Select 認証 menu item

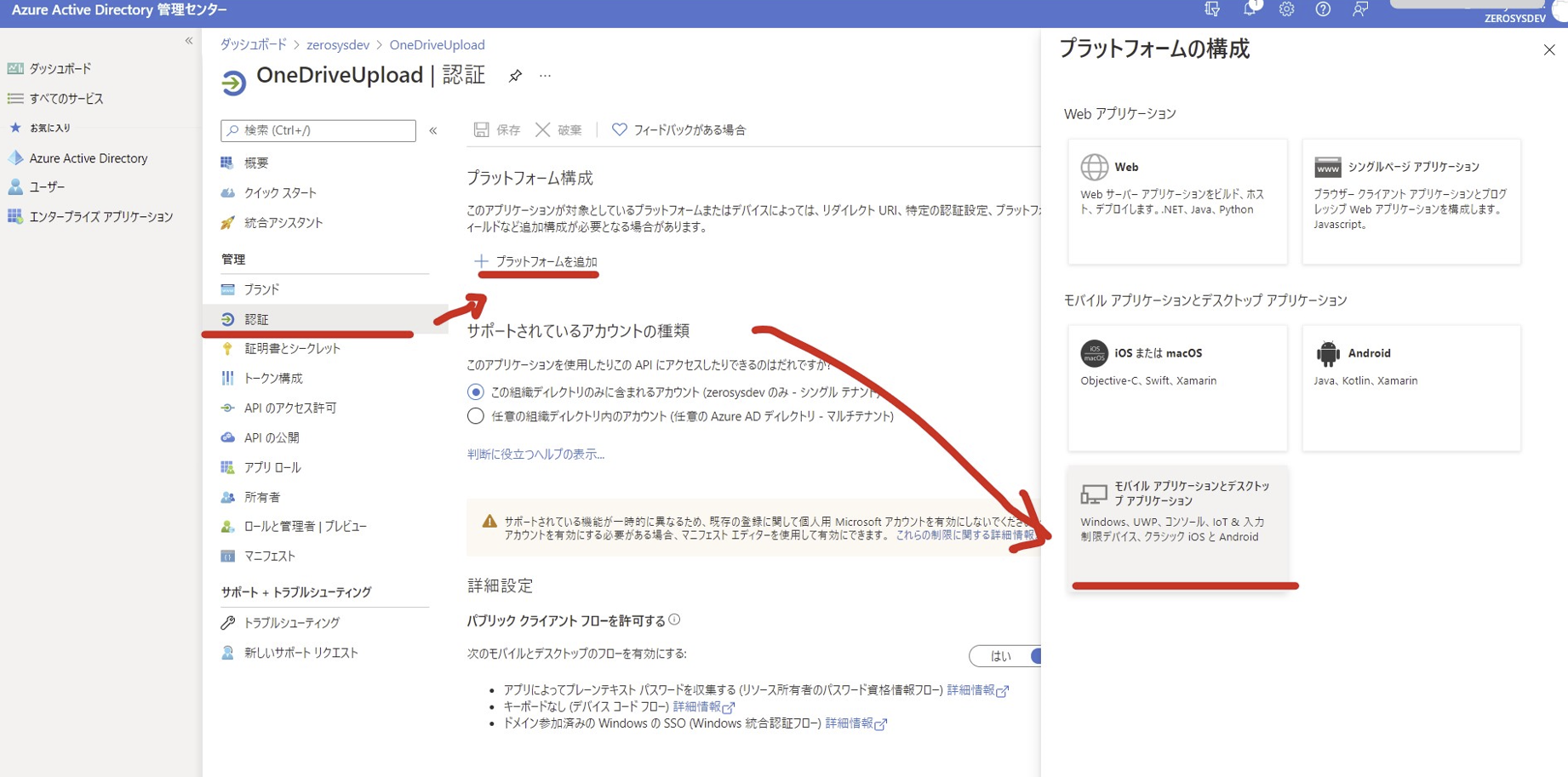pos(323,319)
